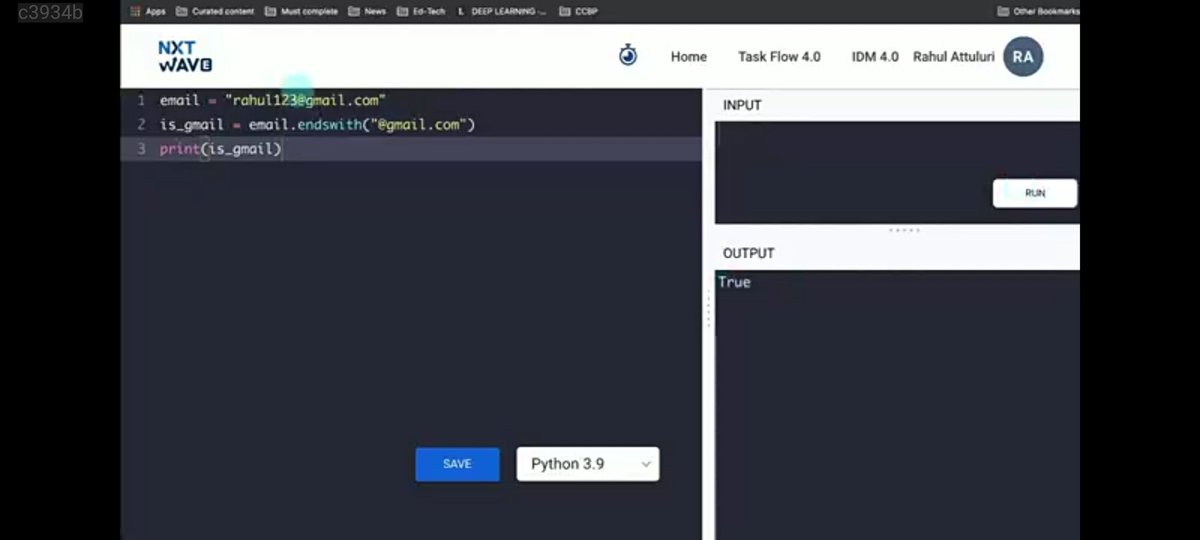The height and width of the screenshot is (540, 1200).
Task: Open the stopwatch timer icon
Action: pyautogui.click(x=628, y=55)
